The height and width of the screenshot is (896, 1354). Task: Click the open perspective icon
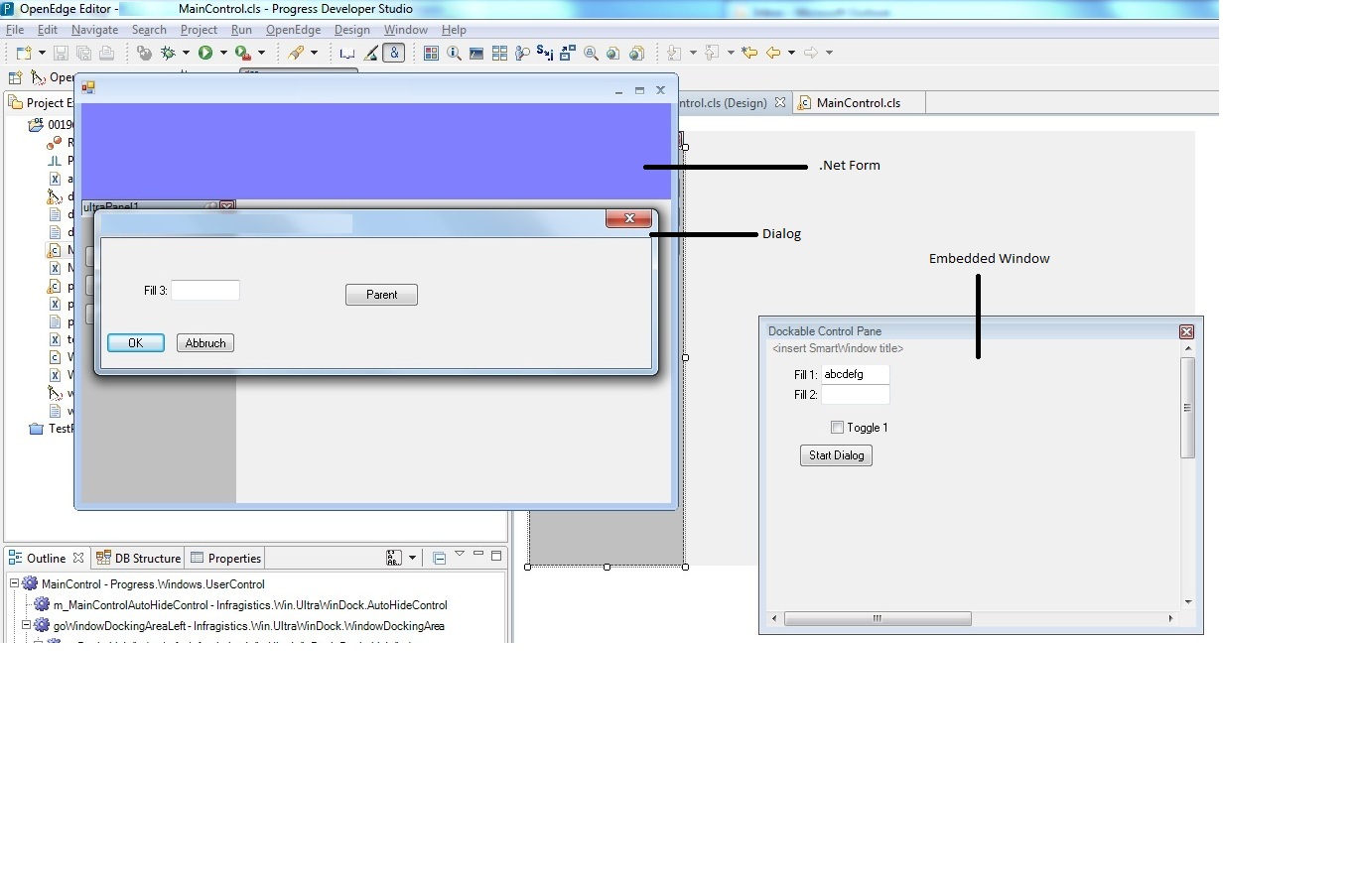click(x=15, y=77)
